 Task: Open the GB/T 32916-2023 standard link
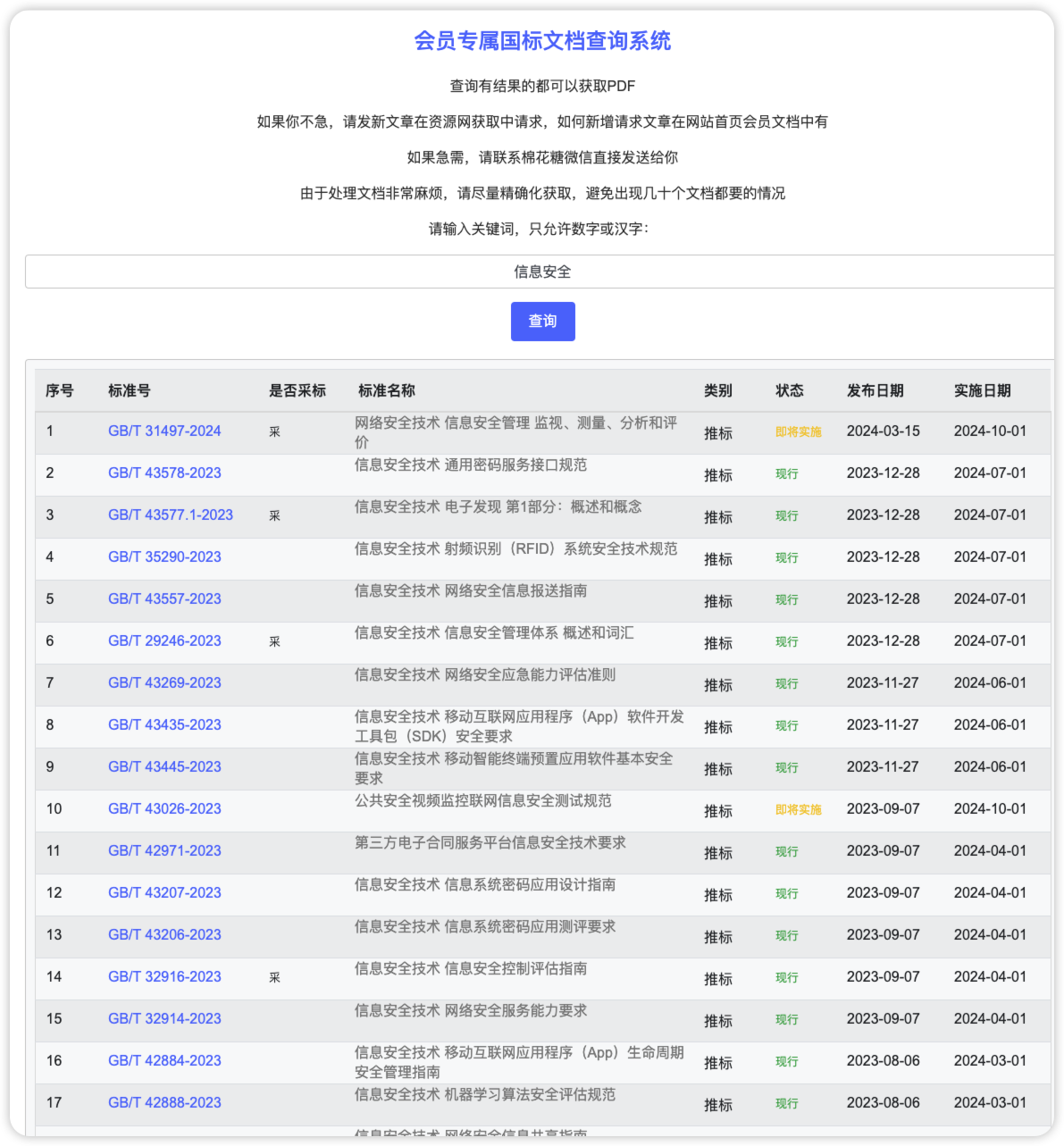164,976
